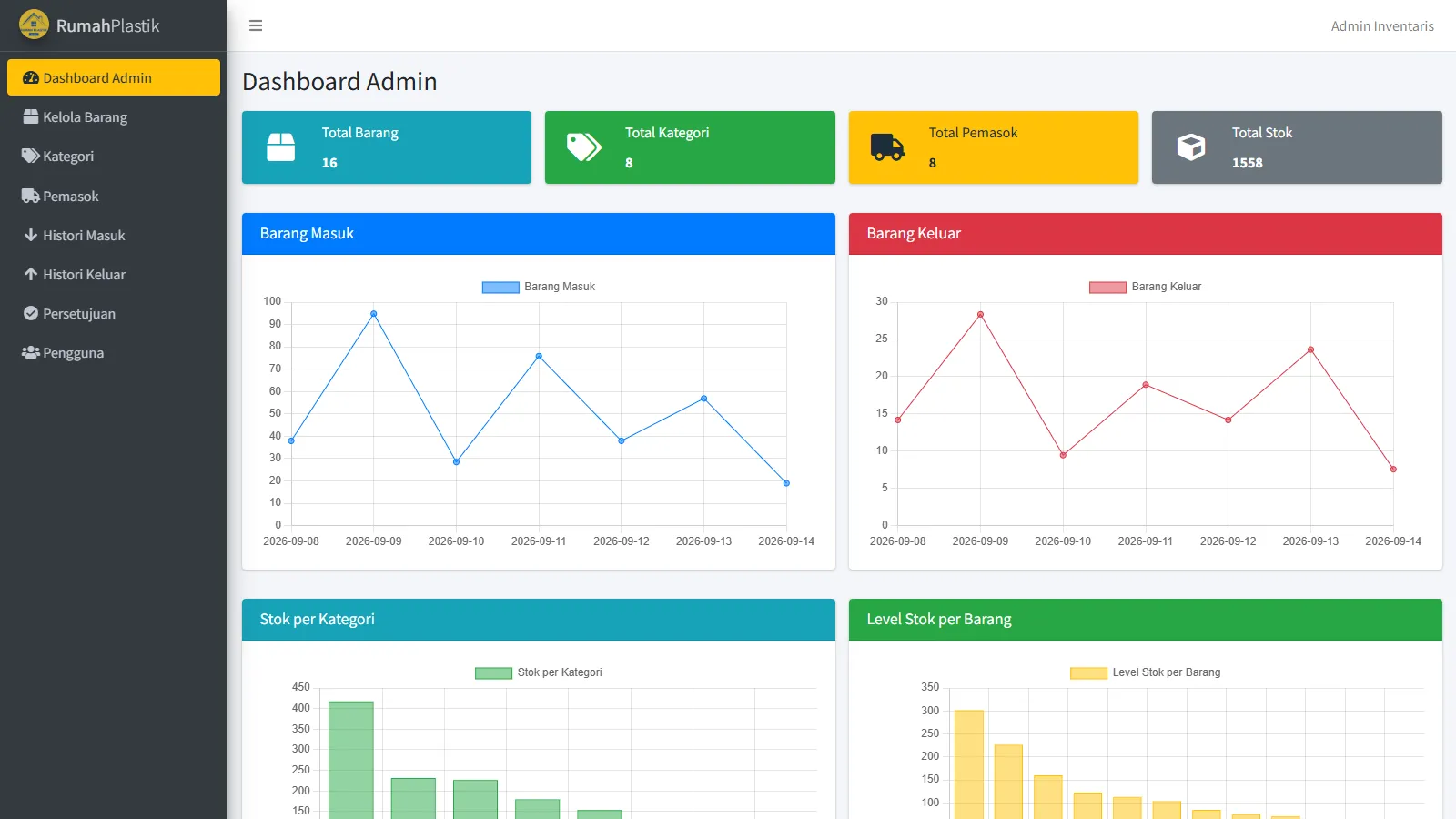Click the Barang Masuk panel header
The image size is (1456, 819).
pos(539,234)
